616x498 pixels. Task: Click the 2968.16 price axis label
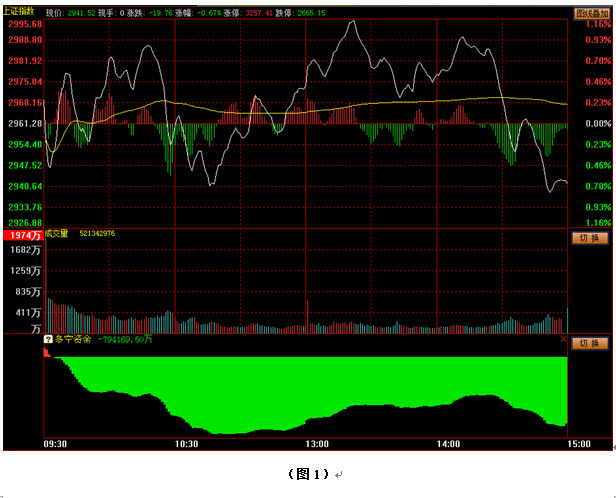25,103
